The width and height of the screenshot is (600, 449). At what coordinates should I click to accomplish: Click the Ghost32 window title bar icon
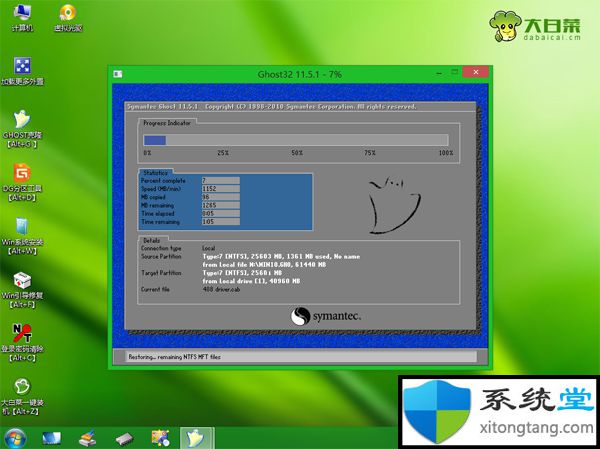click(118, 74)
